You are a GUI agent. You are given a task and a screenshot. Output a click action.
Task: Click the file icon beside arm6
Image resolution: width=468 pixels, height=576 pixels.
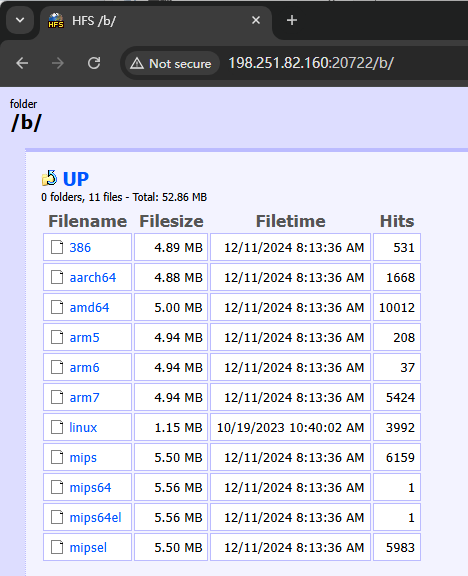coord(57,367)
